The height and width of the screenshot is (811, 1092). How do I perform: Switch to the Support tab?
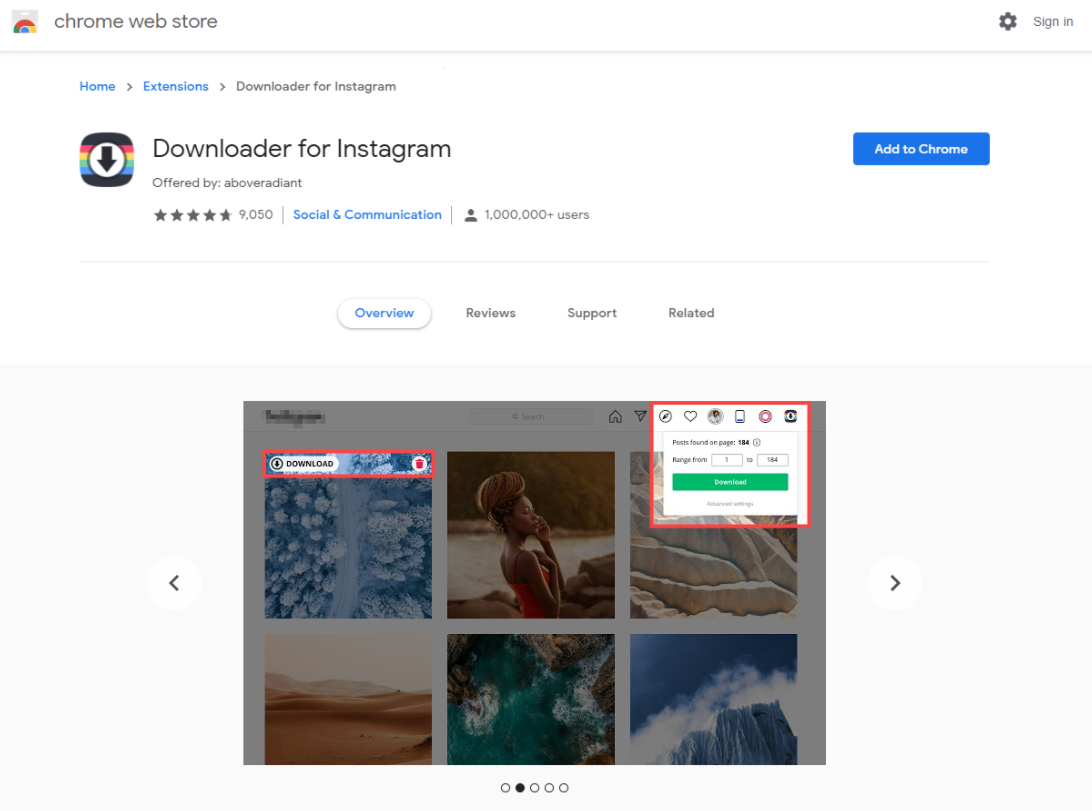coord(592,313)
